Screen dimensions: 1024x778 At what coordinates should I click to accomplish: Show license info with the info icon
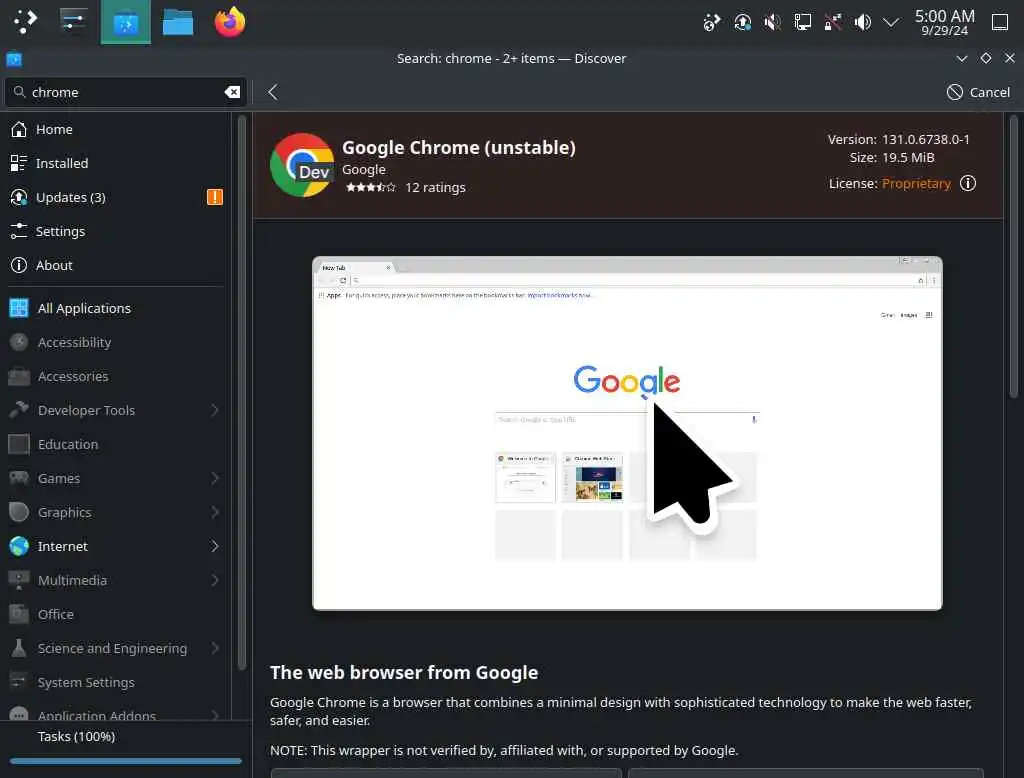[x=968, y=184]
